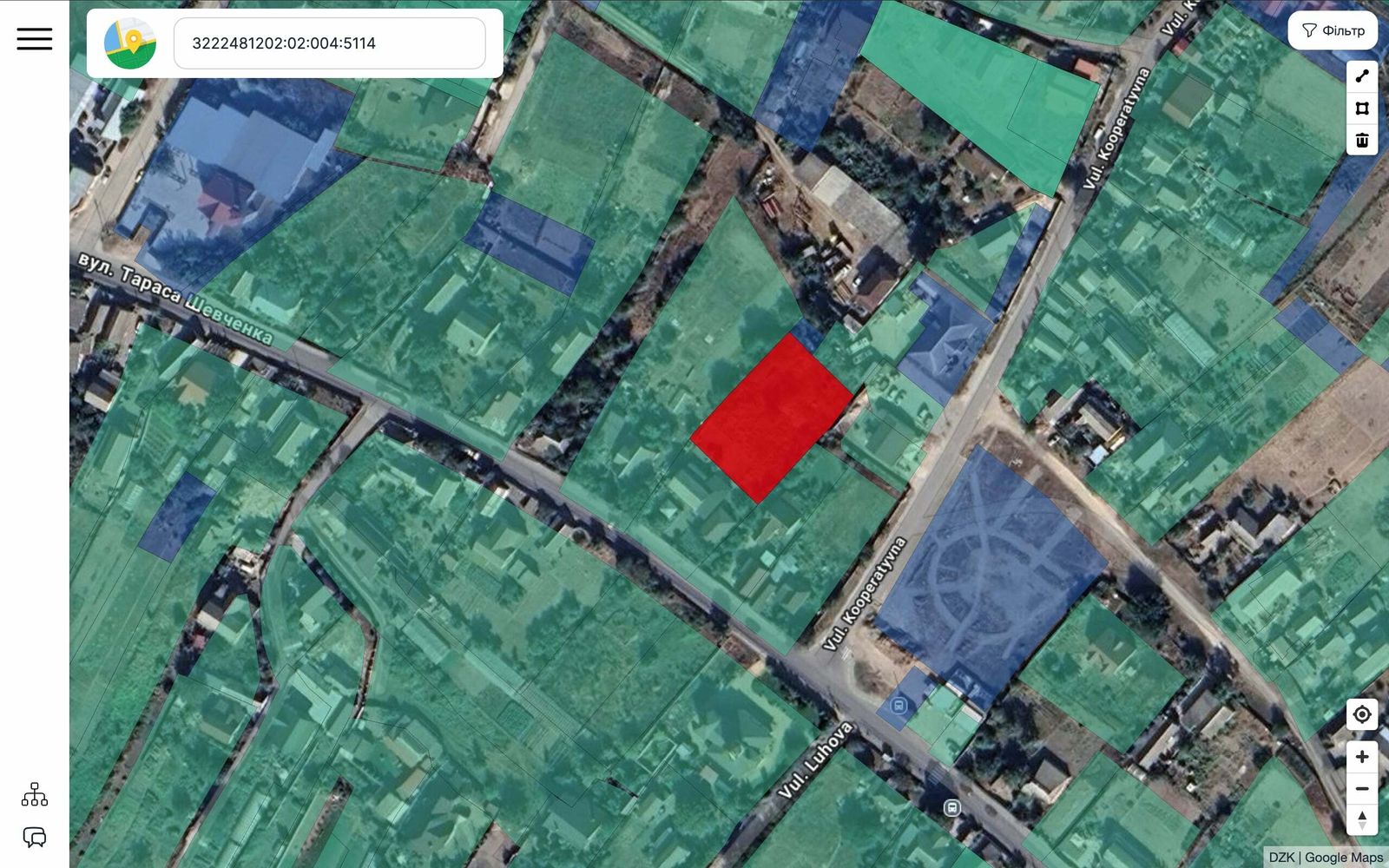Click the blue bus stop marker on Kooperatyvna
The image size is (1389, 868).
click(899, 705)
